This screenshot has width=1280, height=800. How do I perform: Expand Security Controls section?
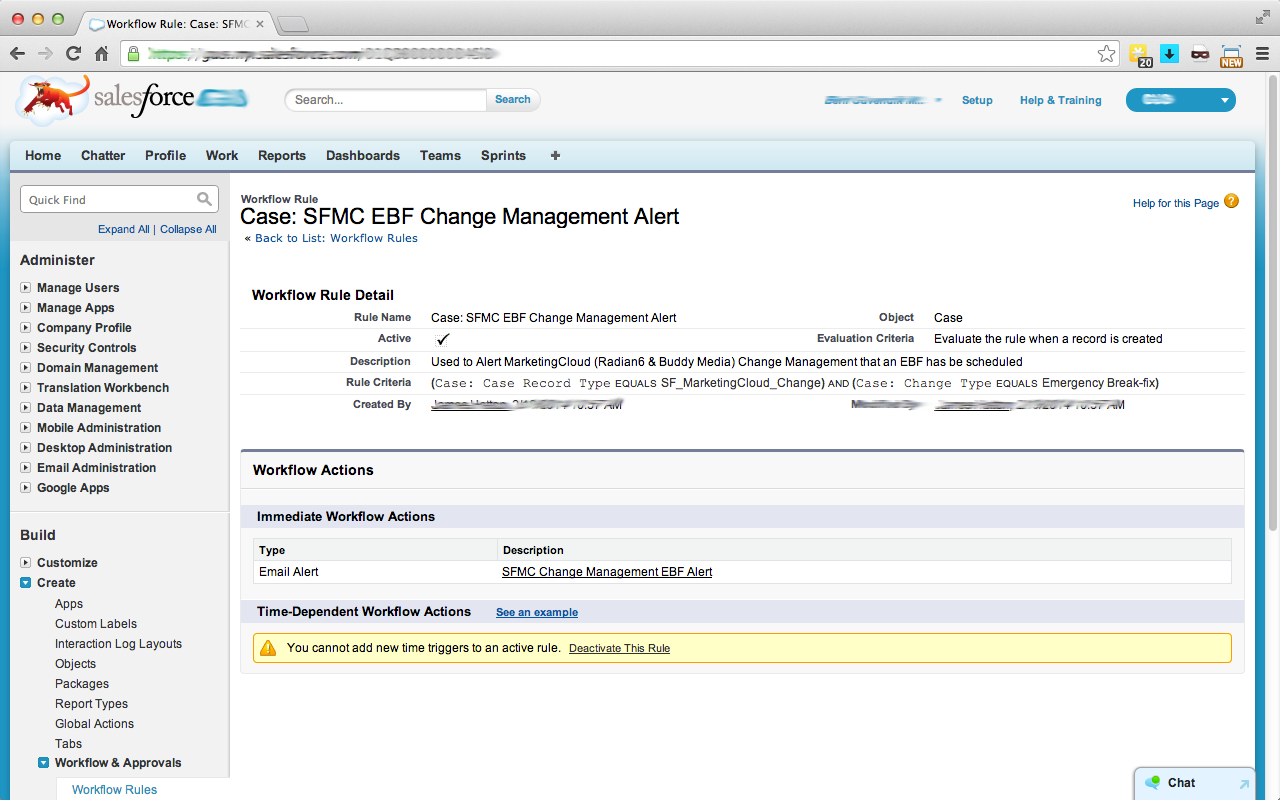[x=26, y=348]
